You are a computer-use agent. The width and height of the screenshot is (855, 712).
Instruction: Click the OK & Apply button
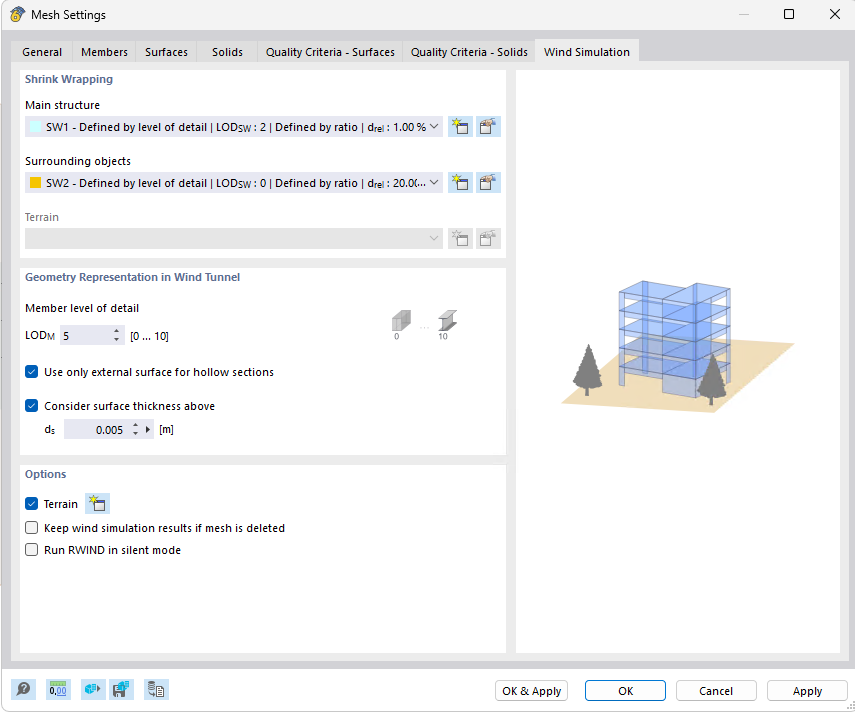pos(532,691)
